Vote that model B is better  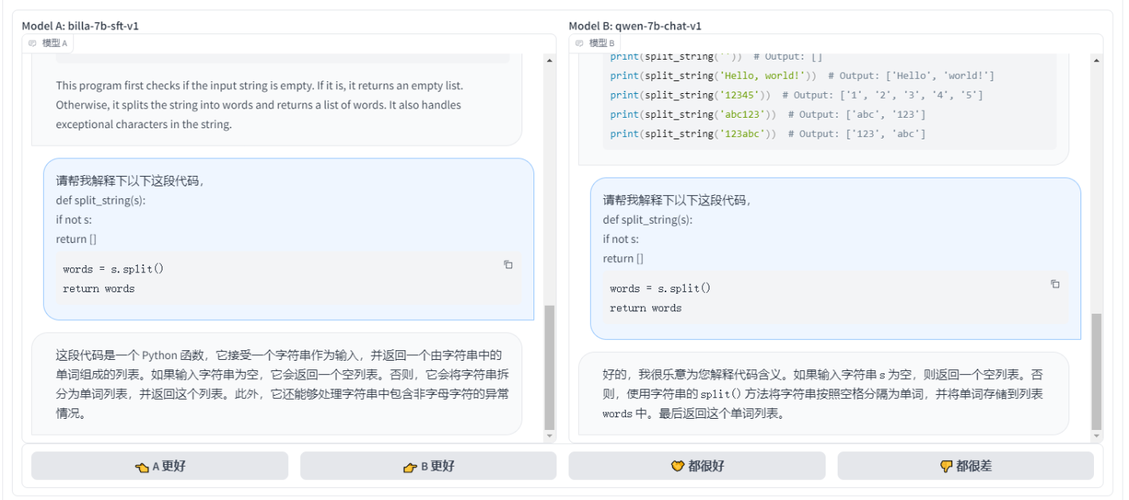428,466
